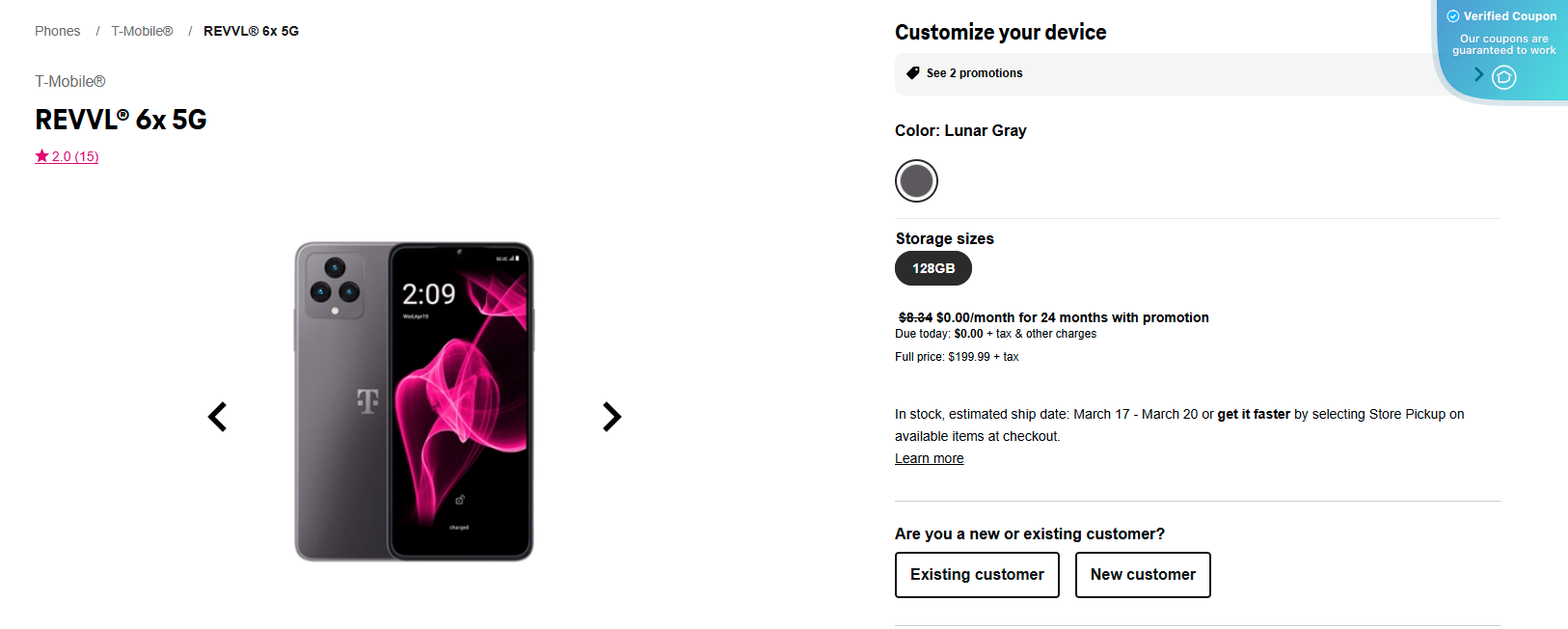Click the previous product image arrow

pyautogui.click(x=217, y=416)
